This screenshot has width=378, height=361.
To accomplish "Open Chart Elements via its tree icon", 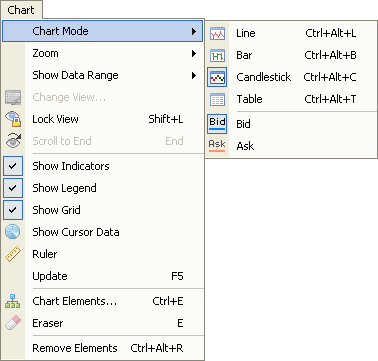I will [x=13, y=301].
